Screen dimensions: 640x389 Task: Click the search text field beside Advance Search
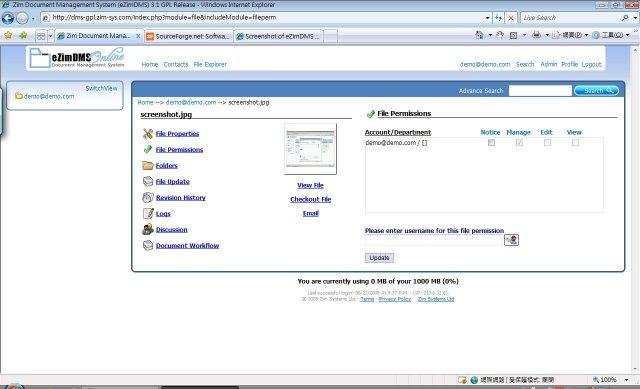point(540,91)
